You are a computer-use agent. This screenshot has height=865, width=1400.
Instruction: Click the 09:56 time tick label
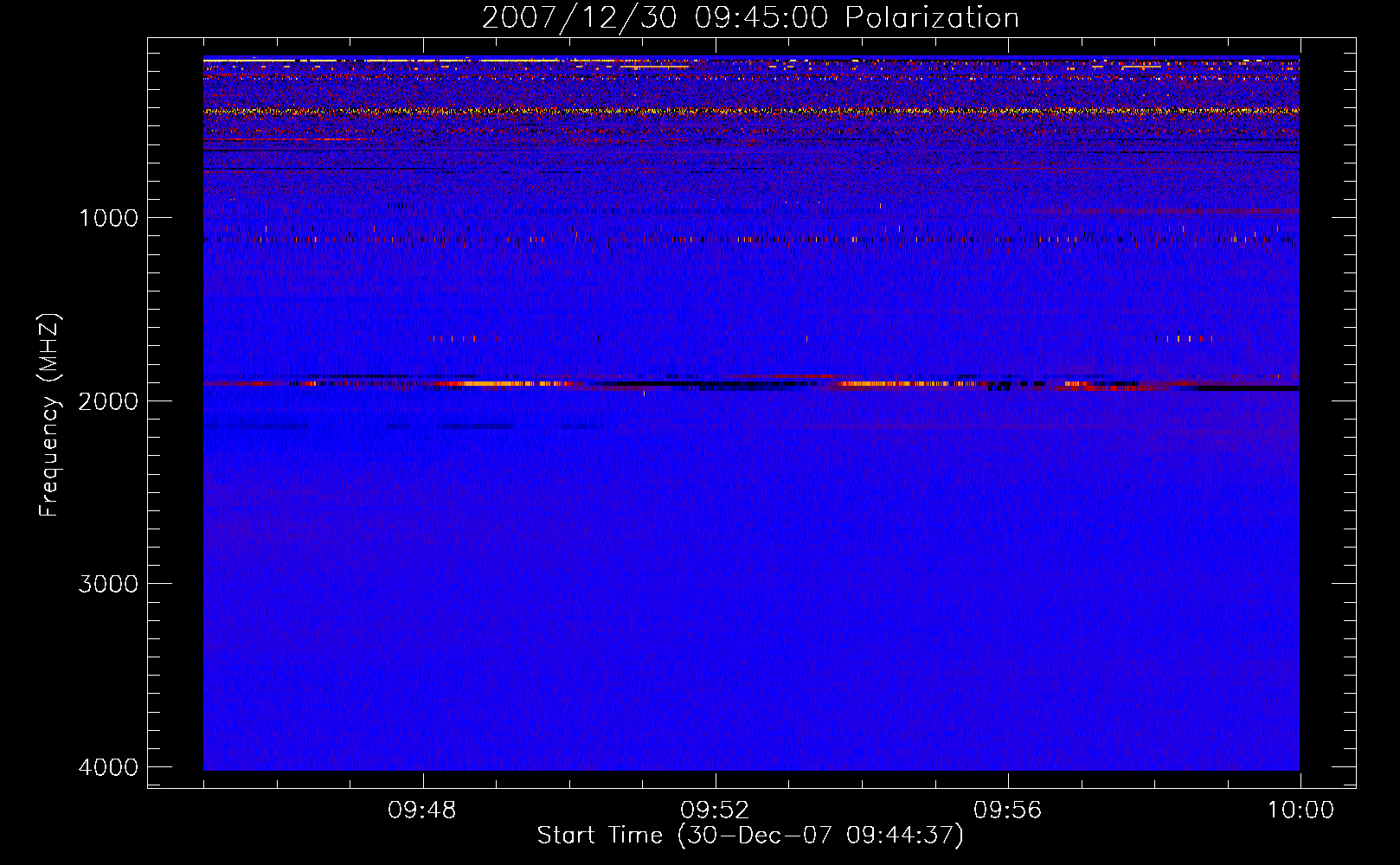point(1007,811)
